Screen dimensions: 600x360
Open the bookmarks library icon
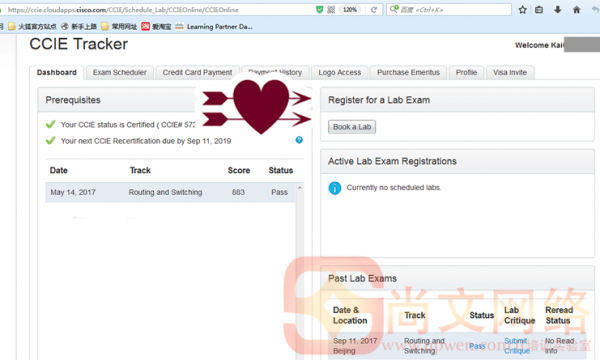pyautogui.click(x=539, y=10)
